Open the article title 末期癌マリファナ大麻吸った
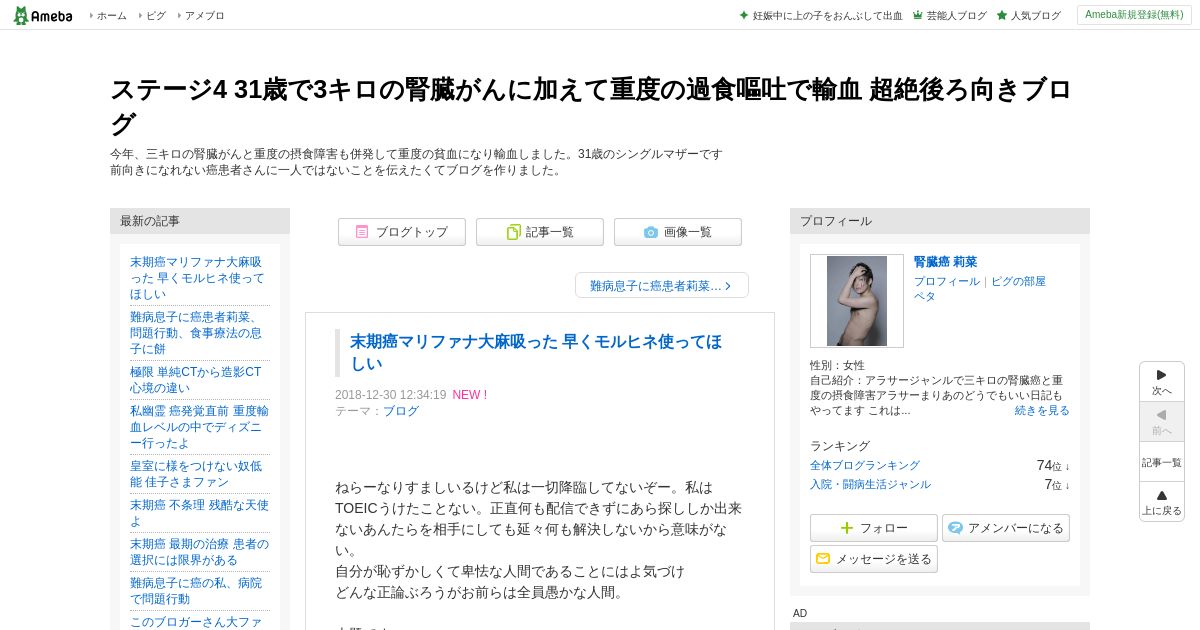Image resolution: width=1200 pixels, height=630 pixels. 536,352
